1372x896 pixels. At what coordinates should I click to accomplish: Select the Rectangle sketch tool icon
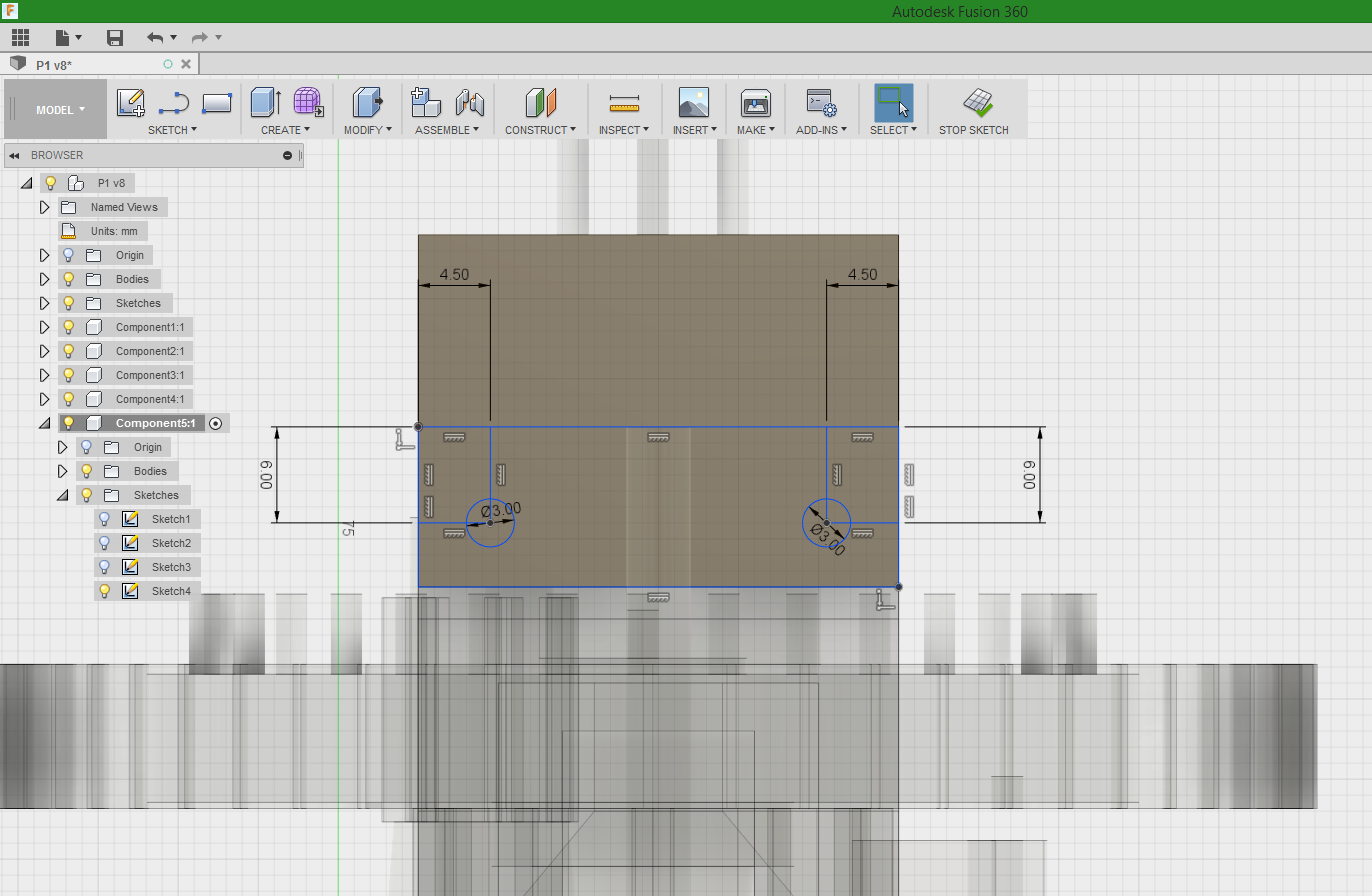(217, 103)
